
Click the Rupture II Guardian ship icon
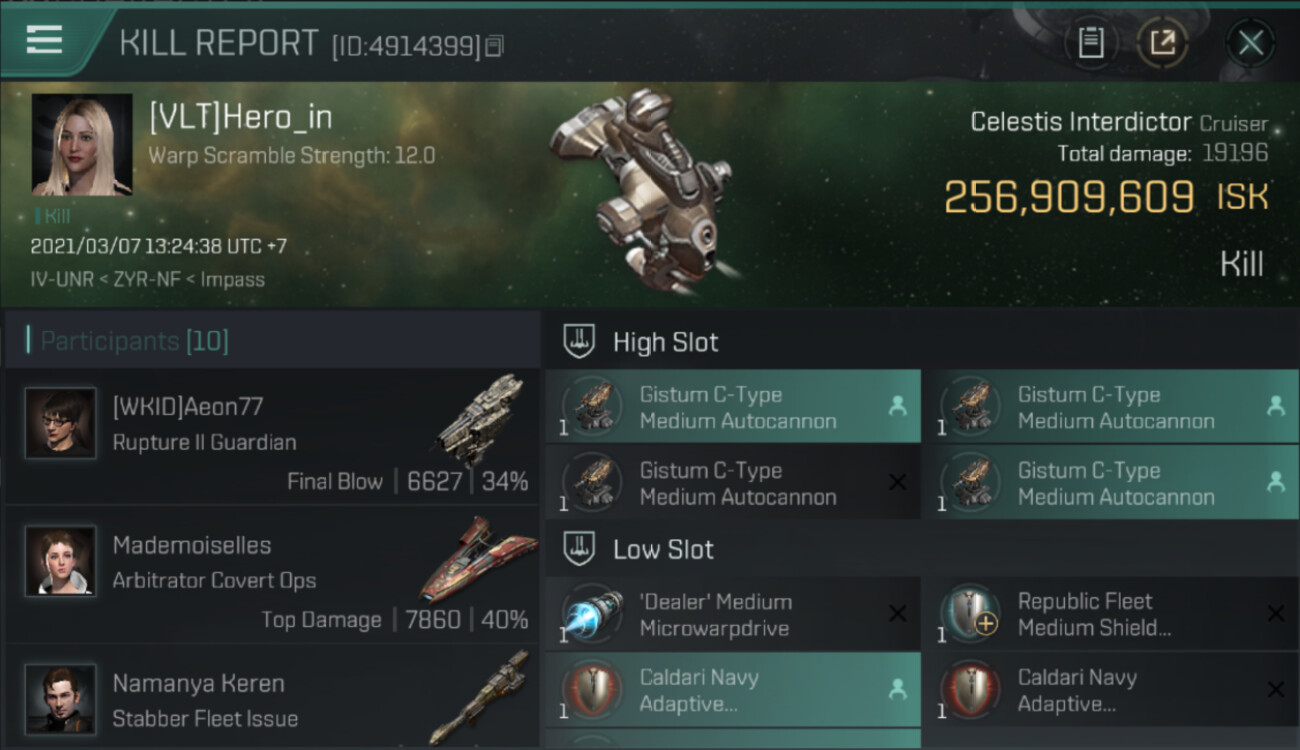[481, 420]
